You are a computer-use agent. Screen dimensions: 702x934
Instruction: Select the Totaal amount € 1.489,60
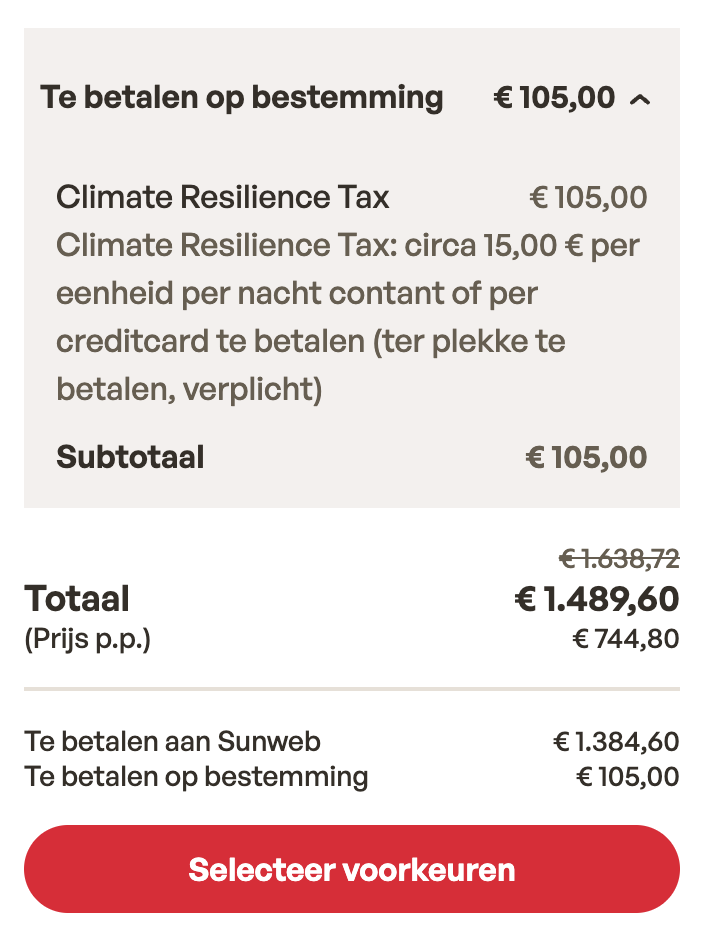tap(596, 598)
